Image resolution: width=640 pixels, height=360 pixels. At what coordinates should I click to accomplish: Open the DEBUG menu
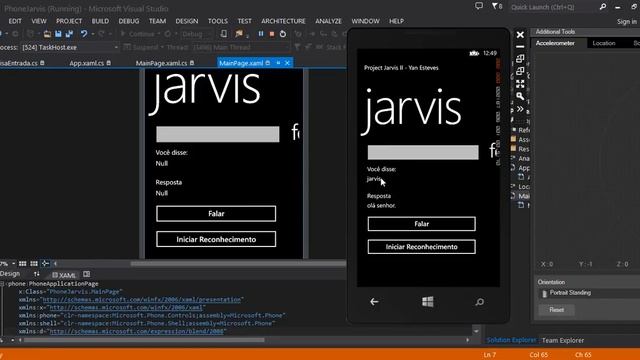tap(129, 21)
